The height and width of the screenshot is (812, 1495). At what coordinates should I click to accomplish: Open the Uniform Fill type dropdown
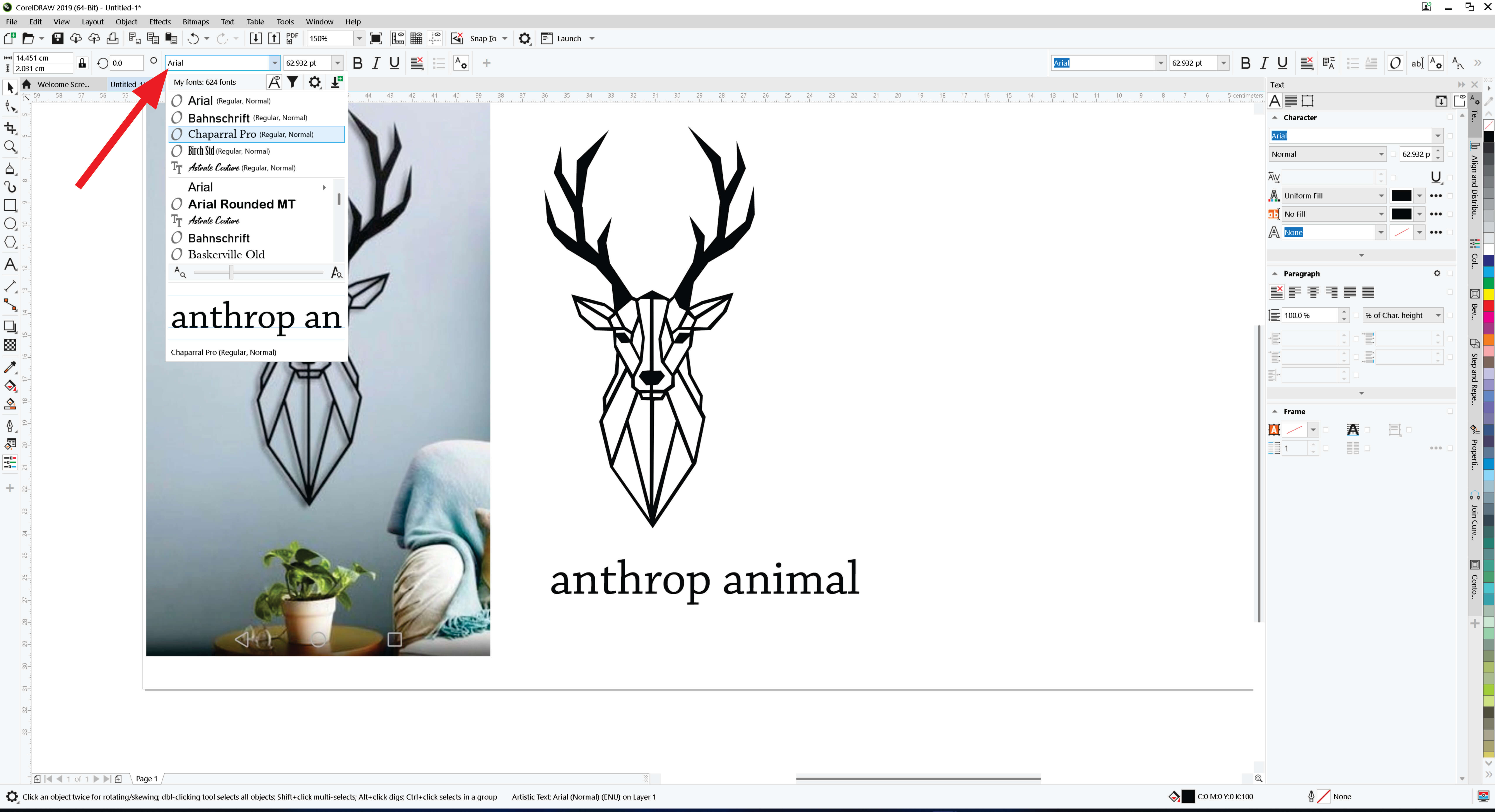click(x=1381, y=196)
